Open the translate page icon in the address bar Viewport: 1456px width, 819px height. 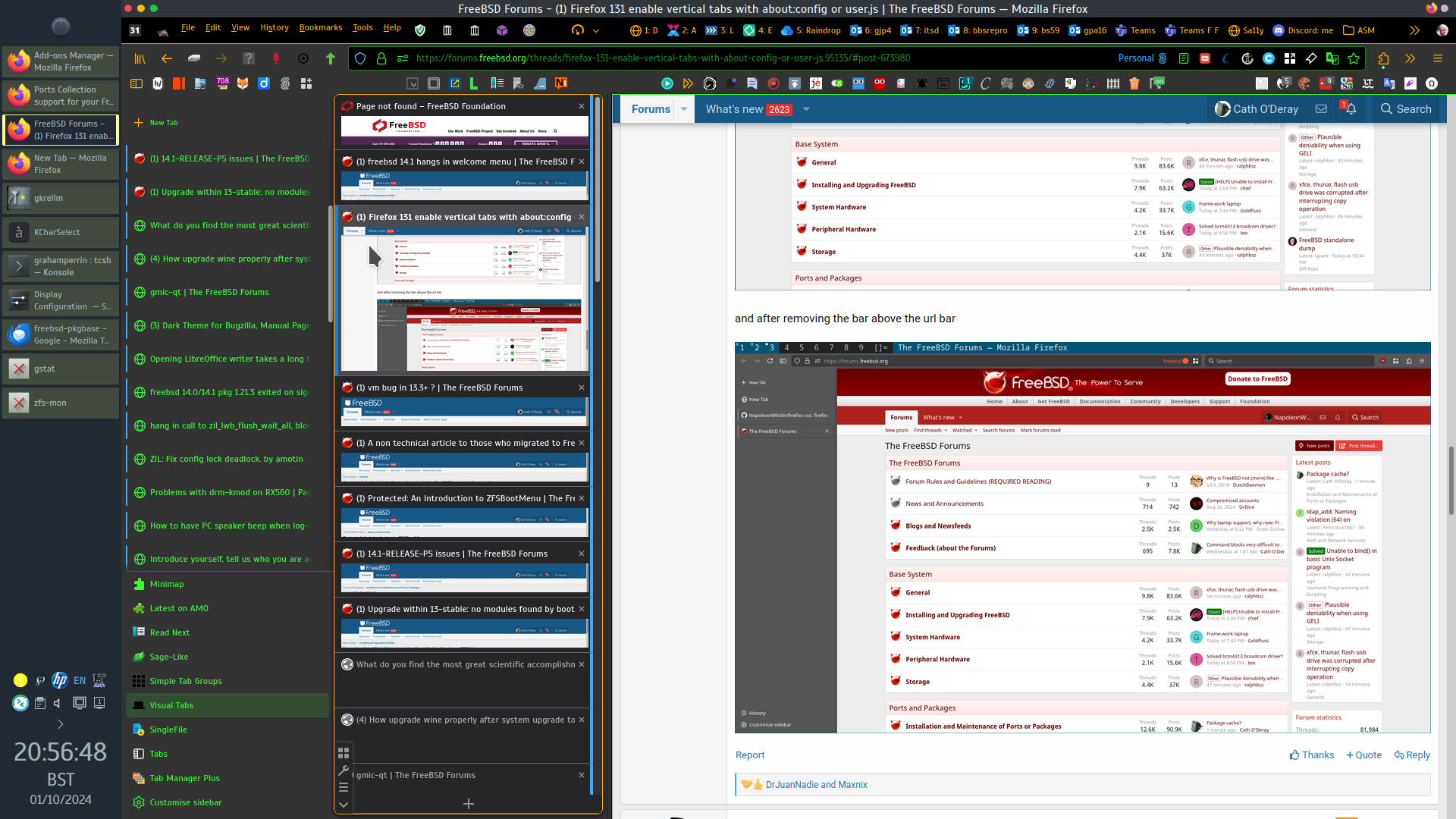(x=1332, y=58)
